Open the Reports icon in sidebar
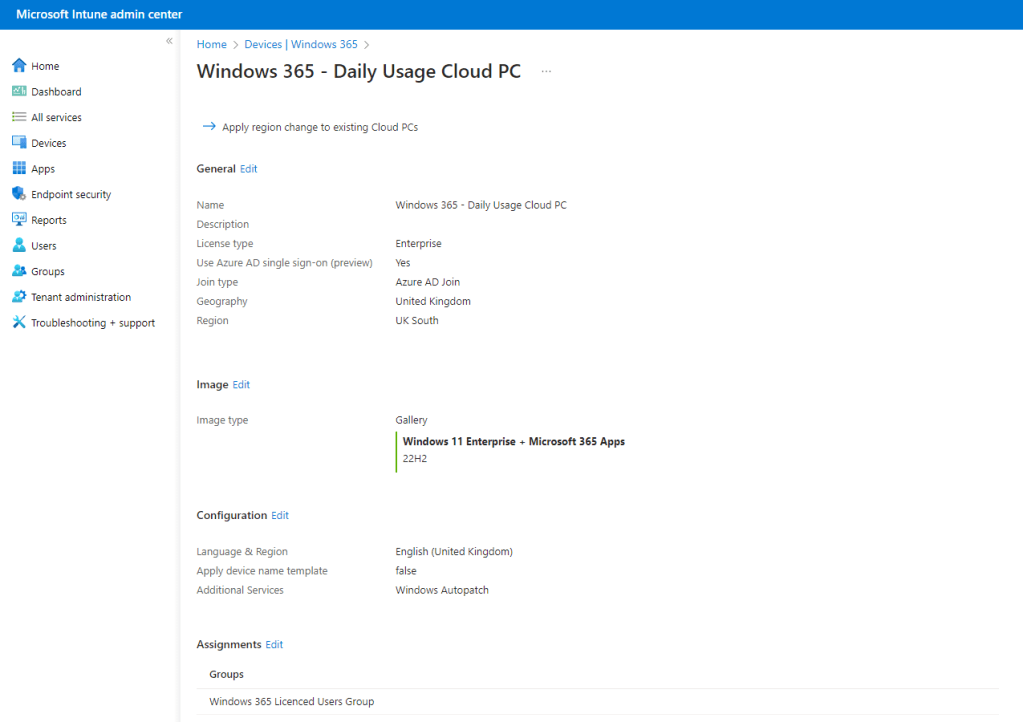This screenshot has width=1023, height=722. 19,220
